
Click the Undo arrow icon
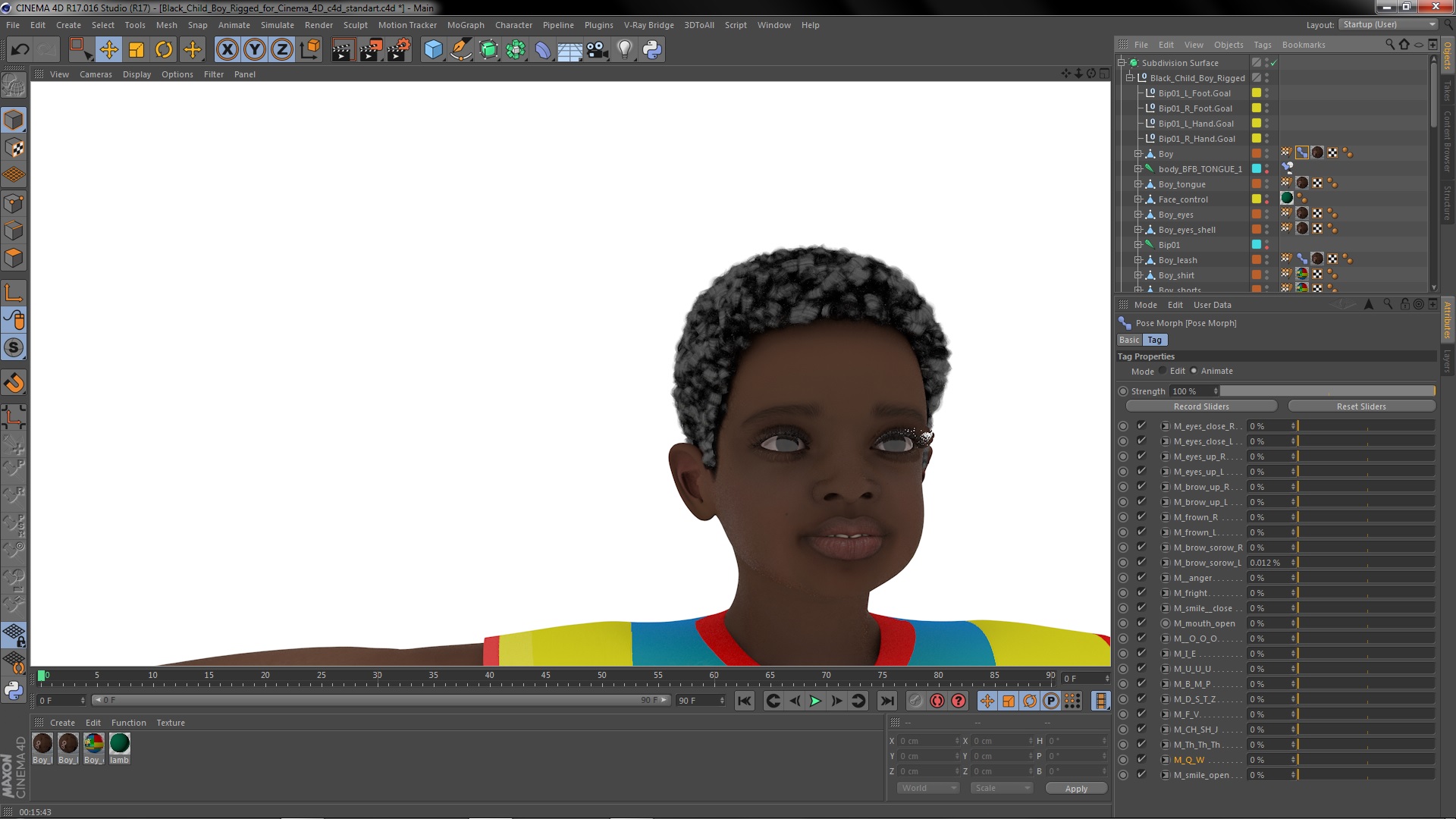(20, 50)
